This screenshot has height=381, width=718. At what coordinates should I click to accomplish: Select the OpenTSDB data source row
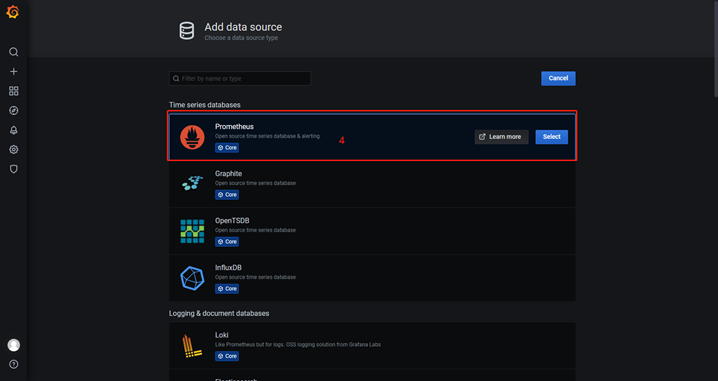[x=372, y=231]
